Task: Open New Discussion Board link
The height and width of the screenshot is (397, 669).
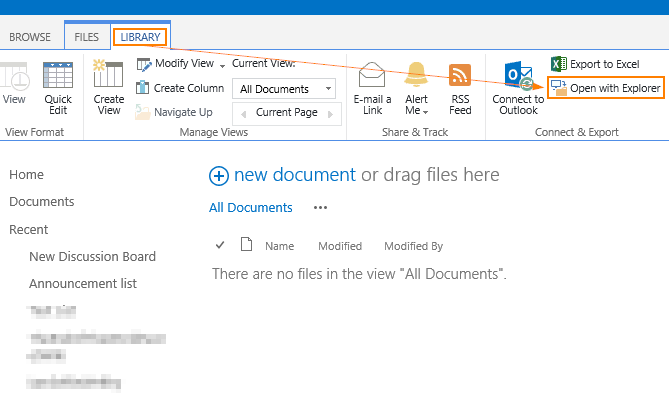Action: coord(93,257)
